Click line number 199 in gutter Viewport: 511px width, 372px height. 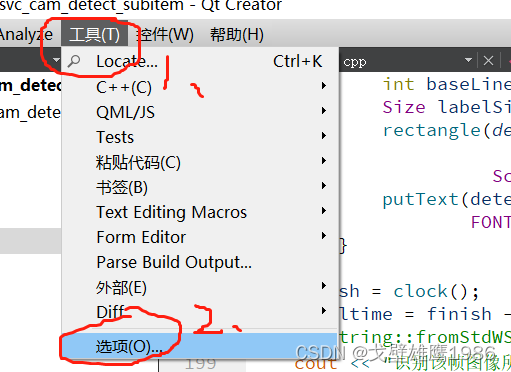[x=200, y=364]
